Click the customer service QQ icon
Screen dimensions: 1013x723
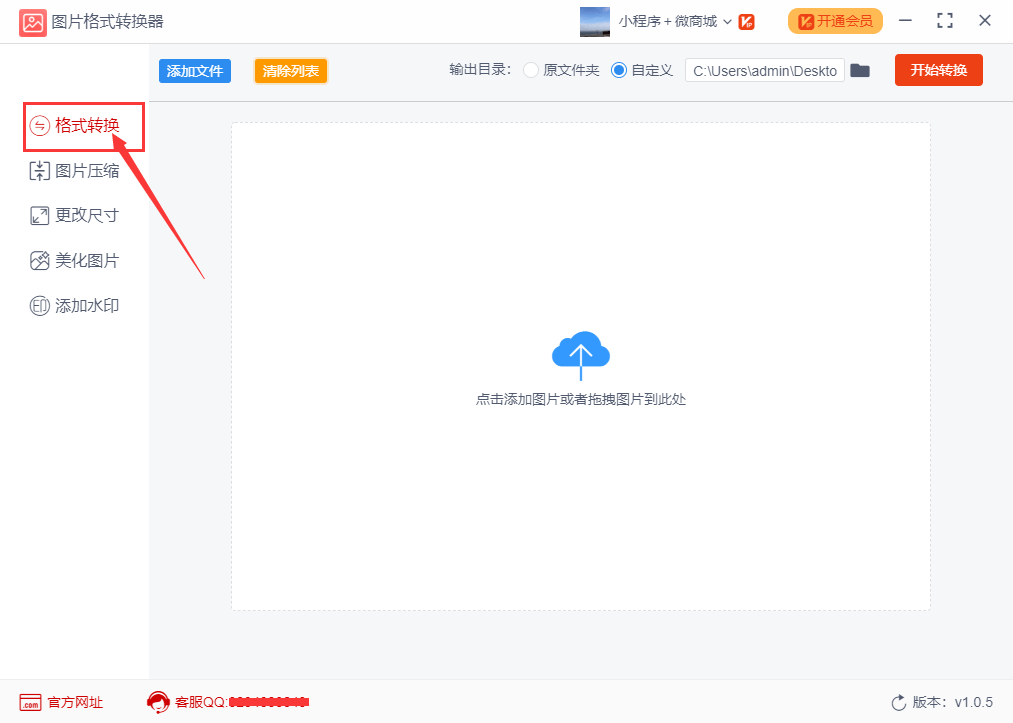tap(159, 702)
